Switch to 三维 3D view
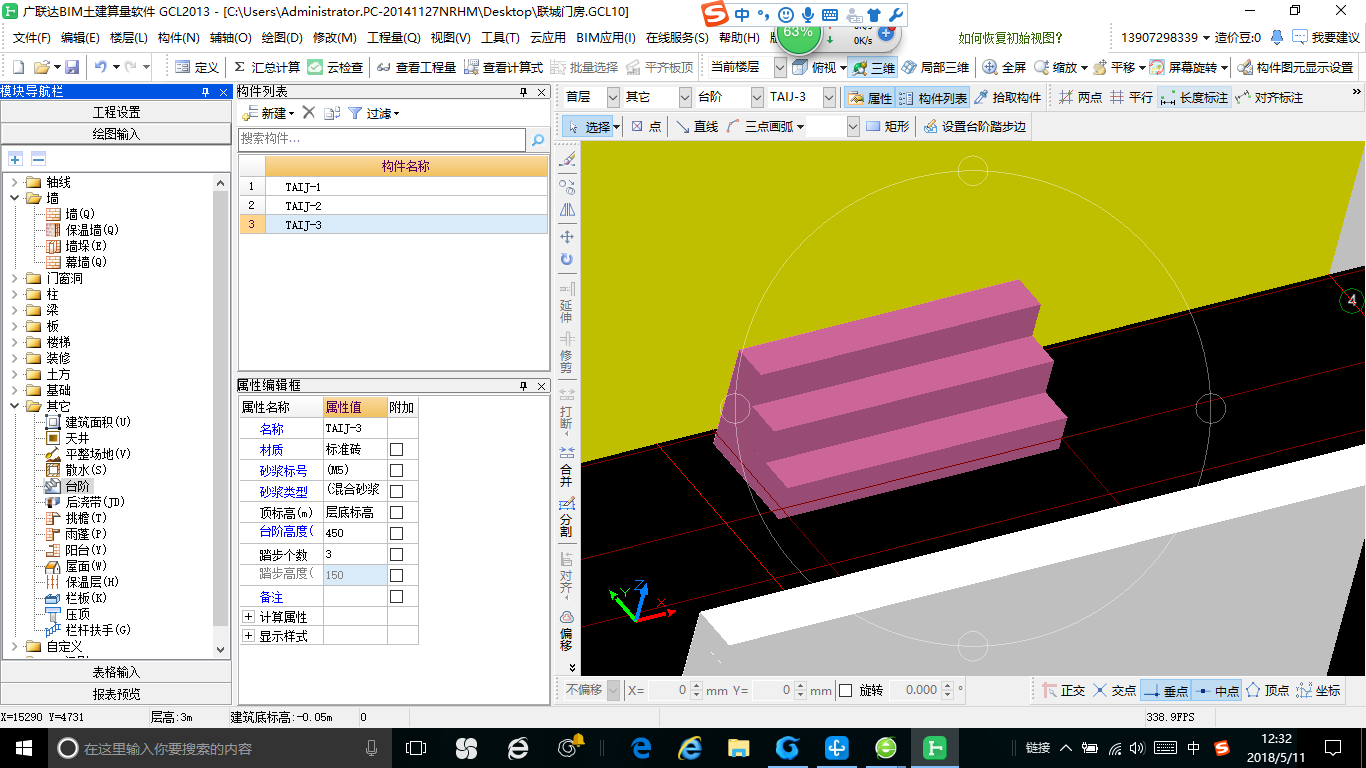 point(873,67)
